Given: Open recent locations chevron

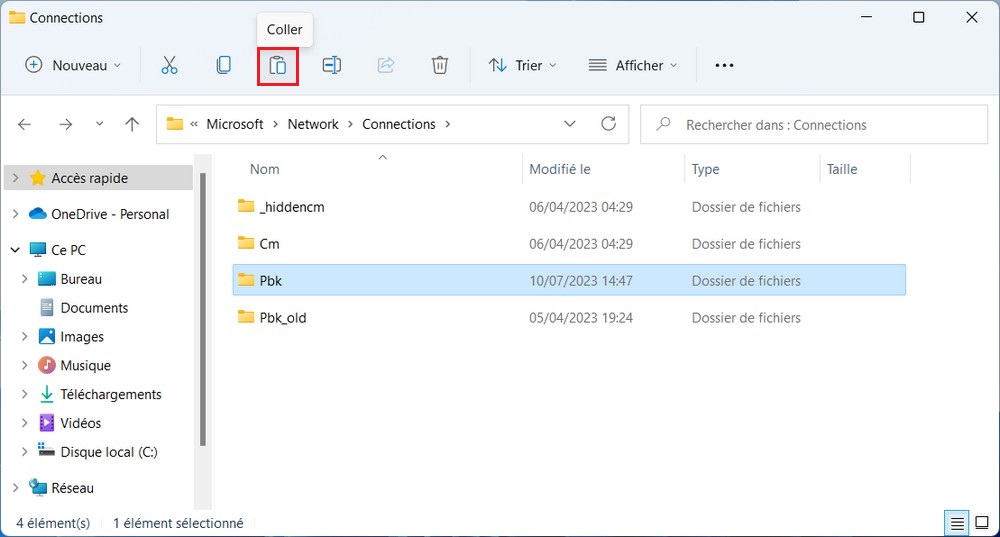Looking at the screenshot, I should (99, 124).
